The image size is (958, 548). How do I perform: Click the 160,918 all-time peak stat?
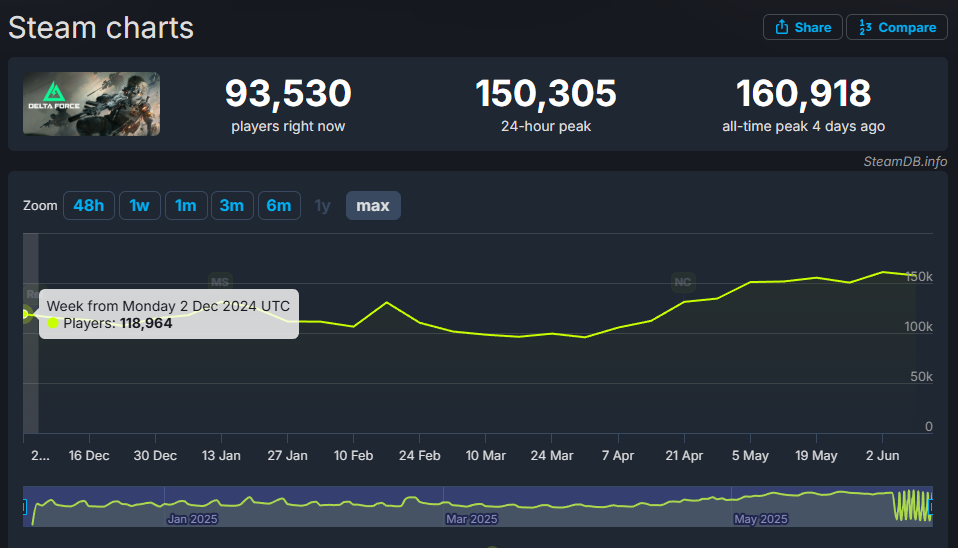pos(803,94)
